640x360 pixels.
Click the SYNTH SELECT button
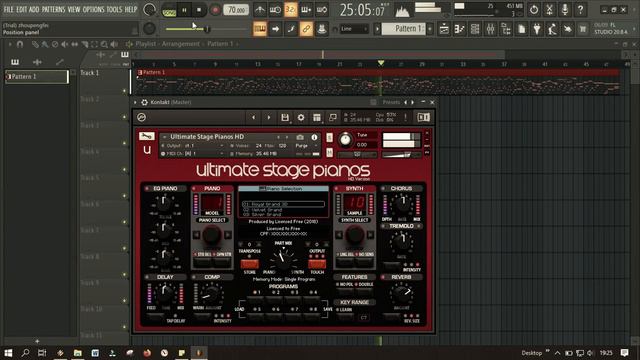click(x=354, y=220)
